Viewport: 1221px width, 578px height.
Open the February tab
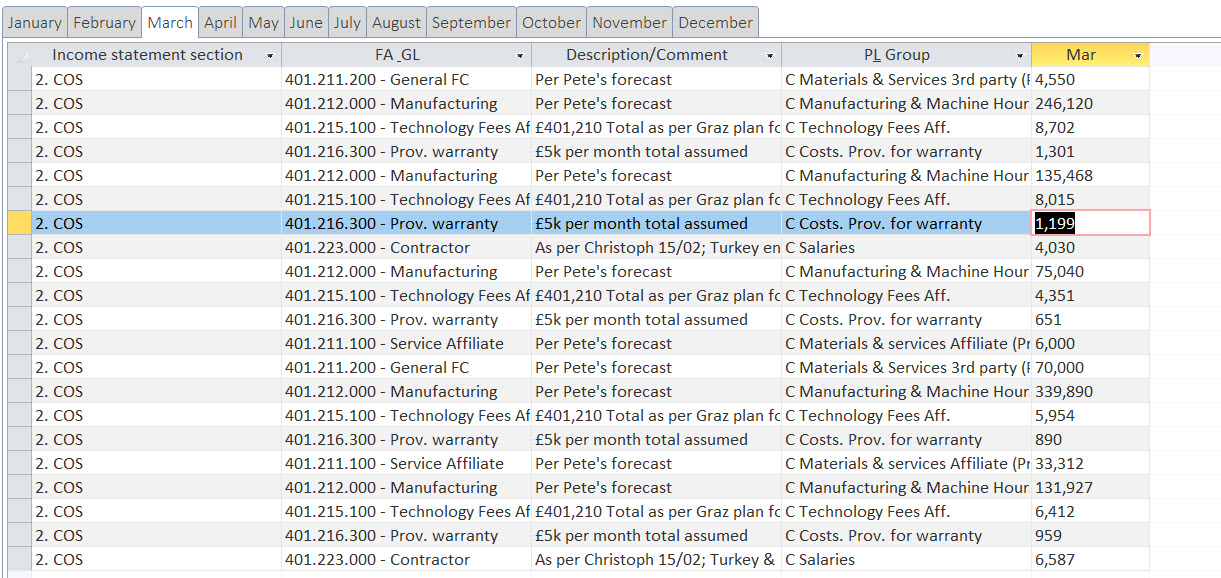click(x=104, y=22)
